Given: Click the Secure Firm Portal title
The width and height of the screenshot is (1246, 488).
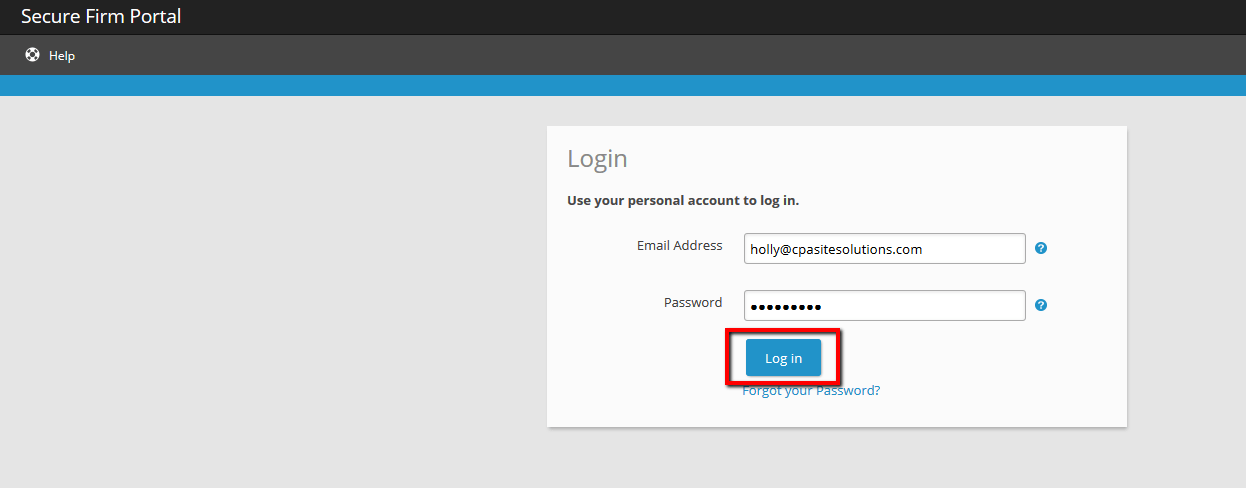Looking at the screenshot, I should (101, 16).
